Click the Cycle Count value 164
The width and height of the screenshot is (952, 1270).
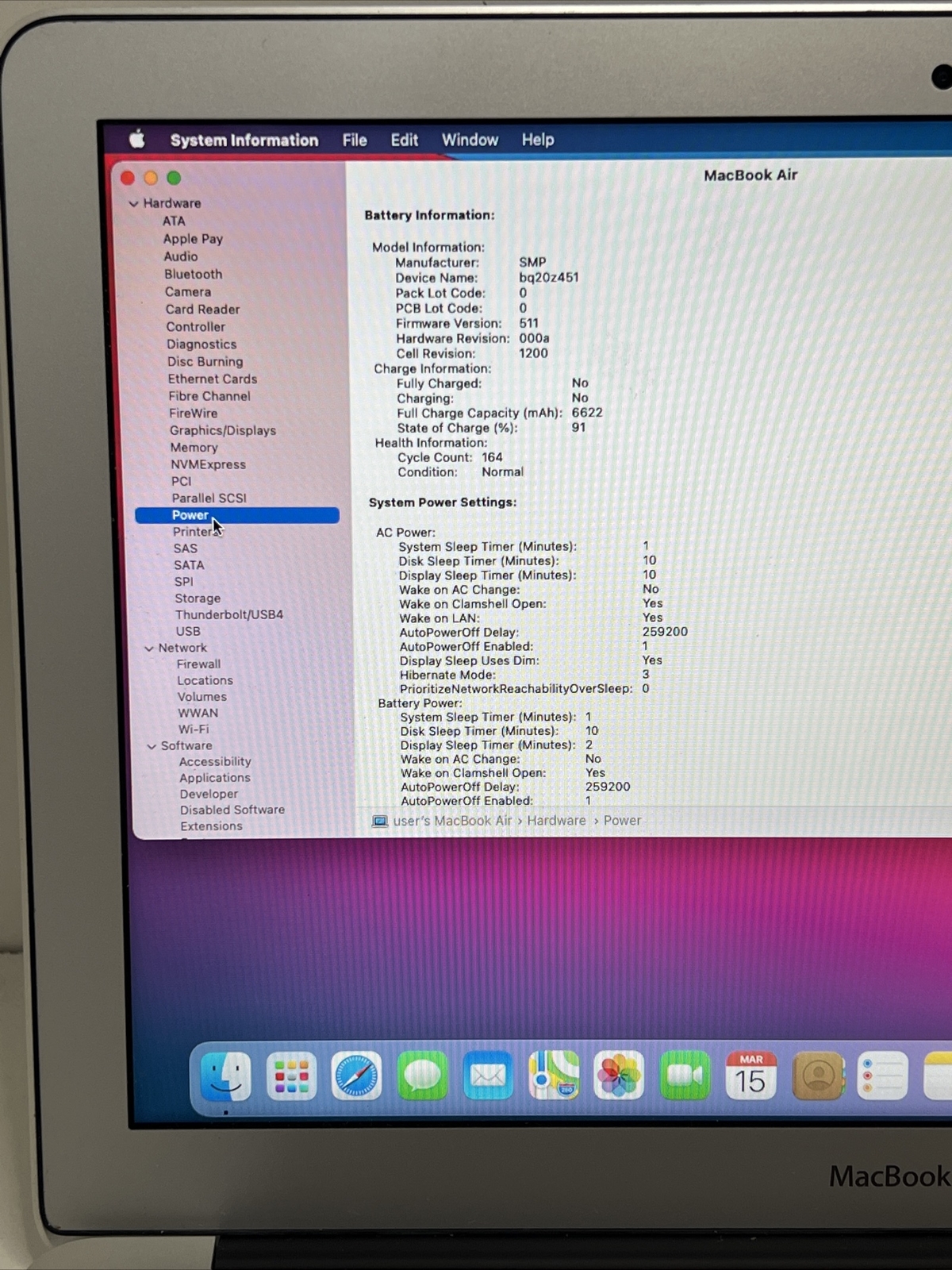(x=492, y=457)
